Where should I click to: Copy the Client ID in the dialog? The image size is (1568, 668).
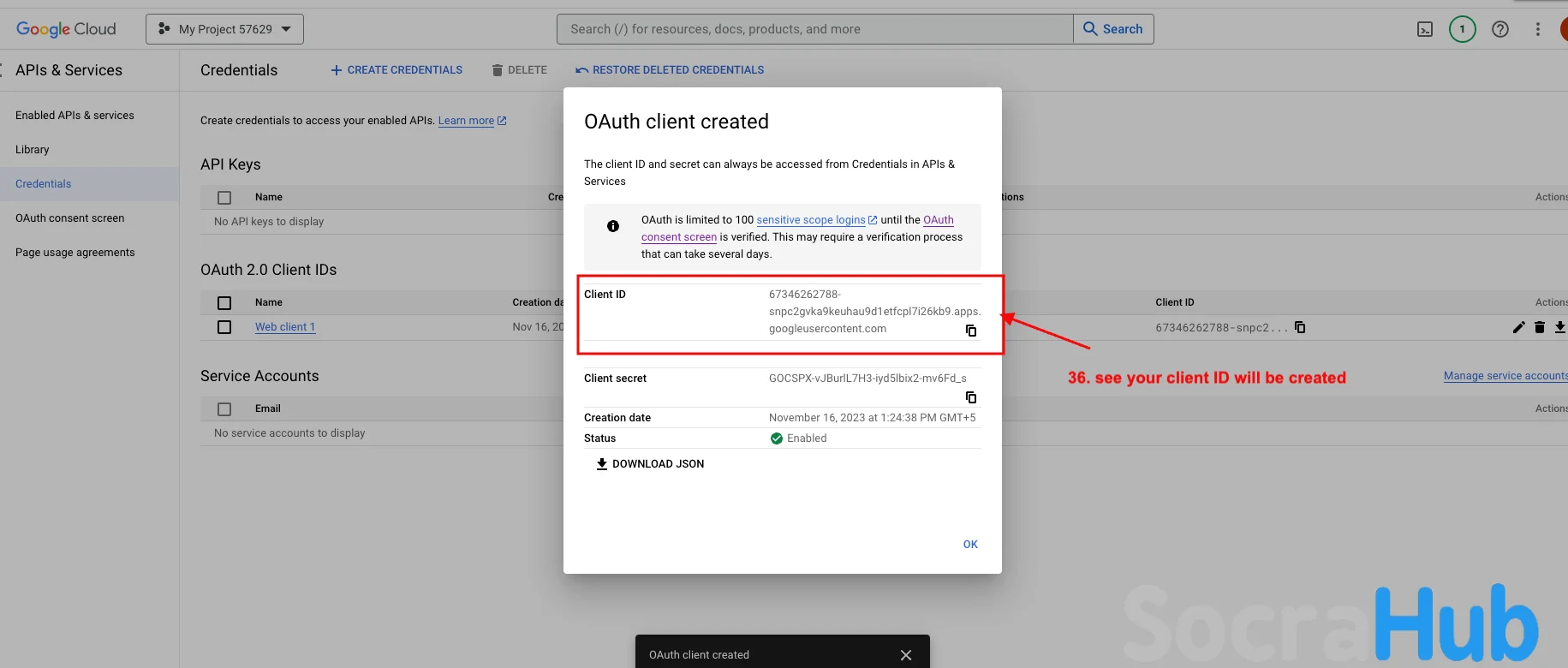(x=971, y=331)
